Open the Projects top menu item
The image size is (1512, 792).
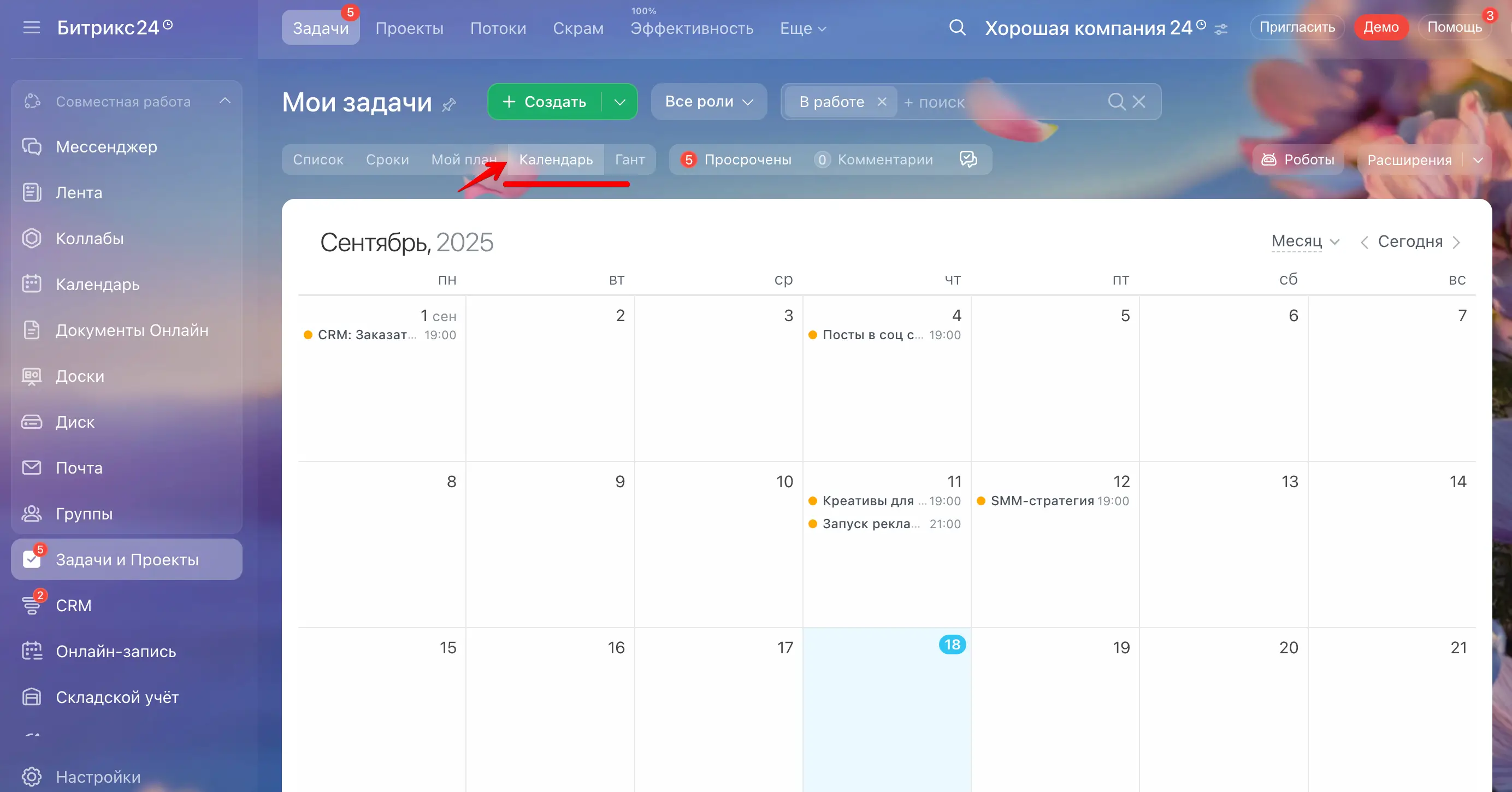click(x=409, y=28)
